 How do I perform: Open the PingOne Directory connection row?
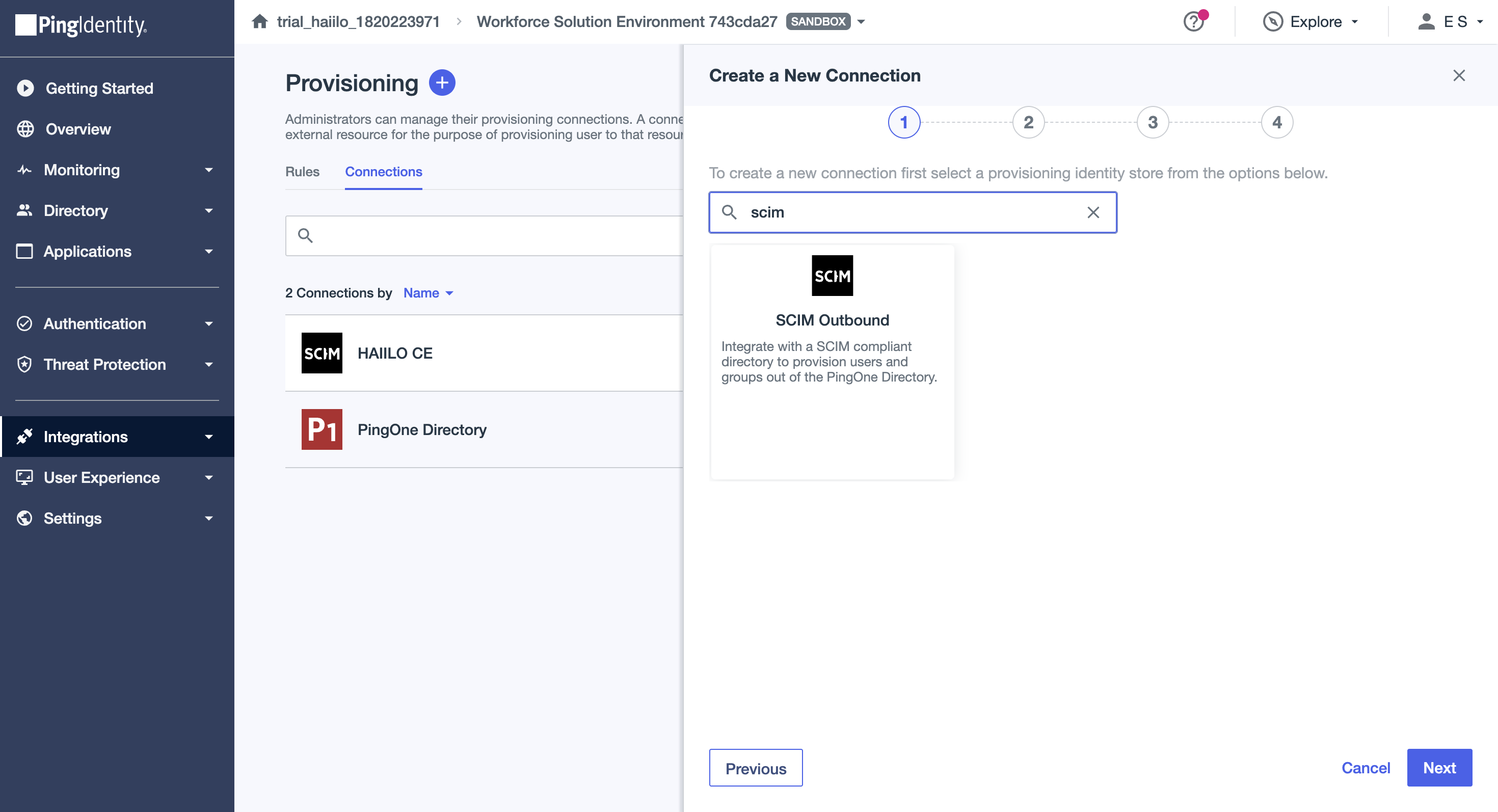(484, 429)
